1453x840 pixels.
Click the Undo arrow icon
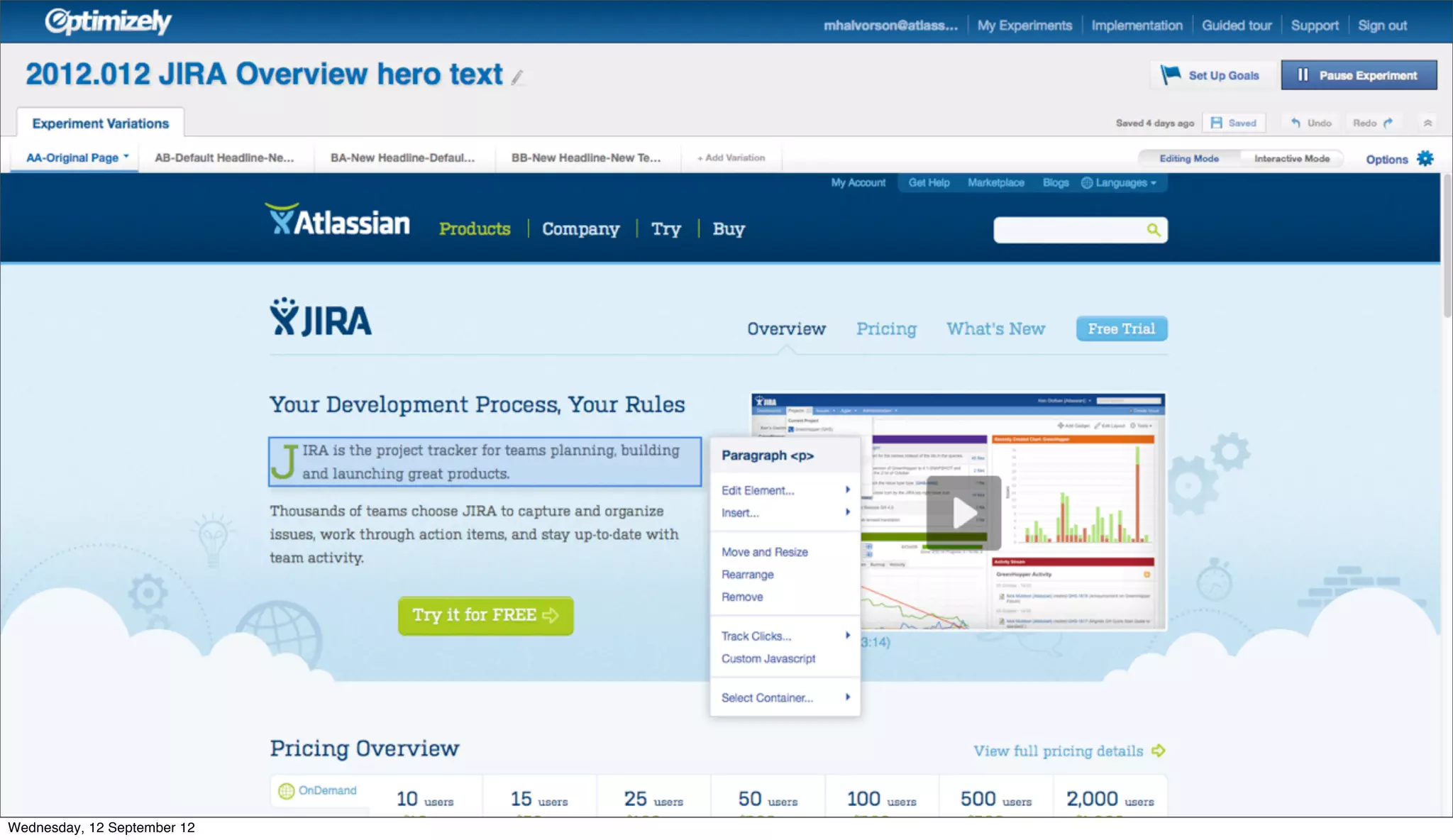(1295, 123)
